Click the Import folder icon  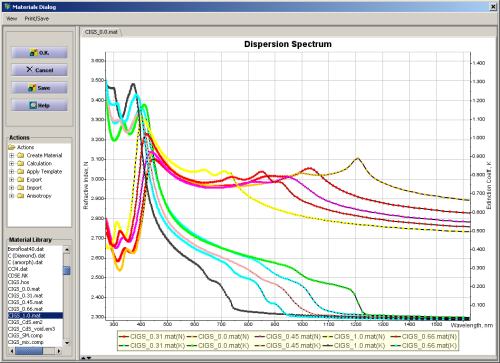click(x=21, y=188)
